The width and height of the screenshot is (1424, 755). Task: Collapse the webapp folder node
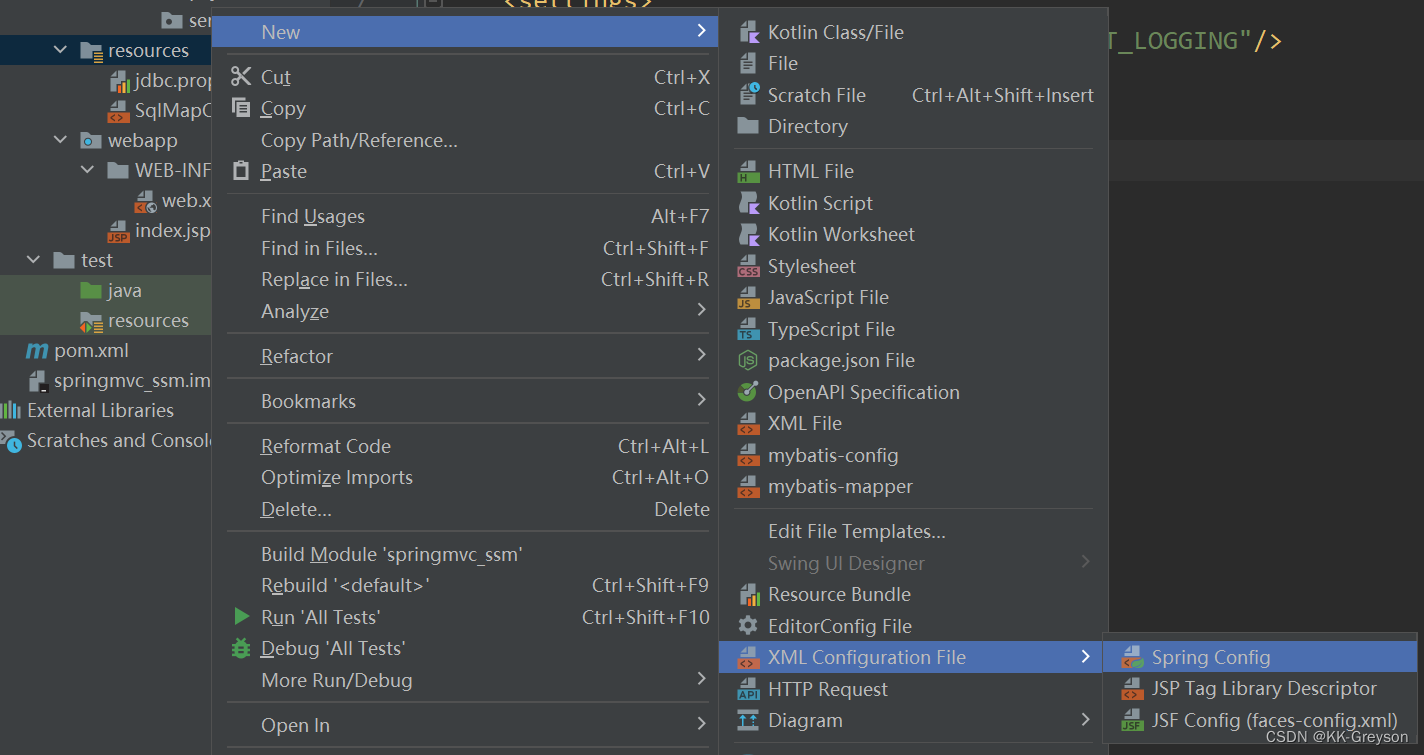[x=61, y=140]
